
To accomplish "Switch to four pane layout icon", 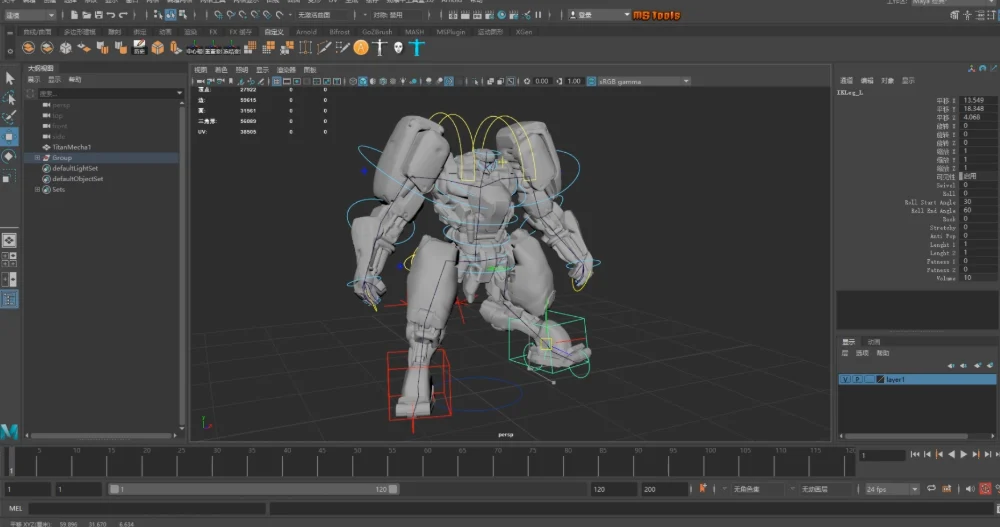I will [10, 260].
